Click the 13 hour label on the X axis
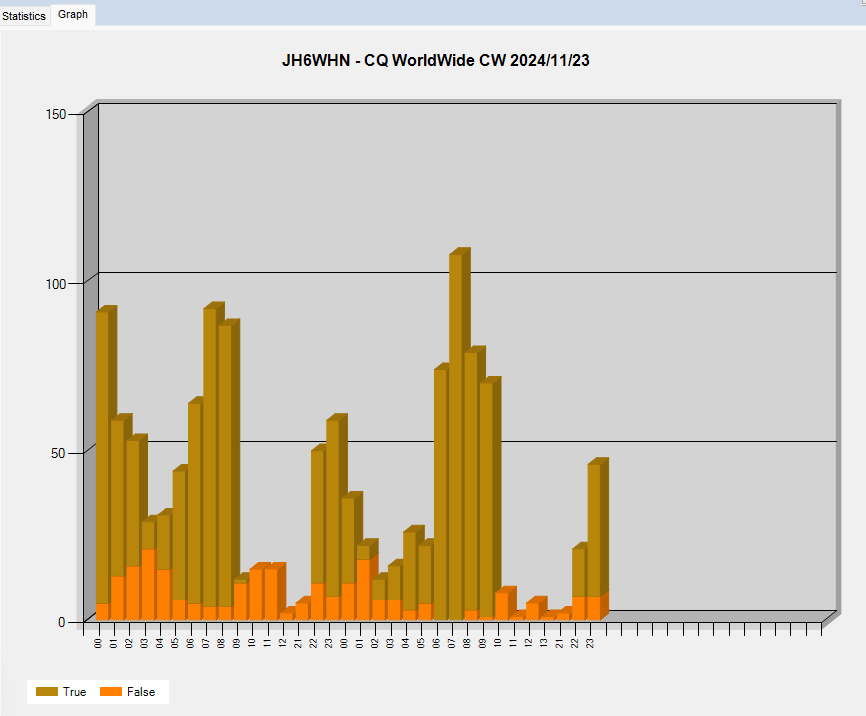This screenshot has width=866, height=716. 544,642
